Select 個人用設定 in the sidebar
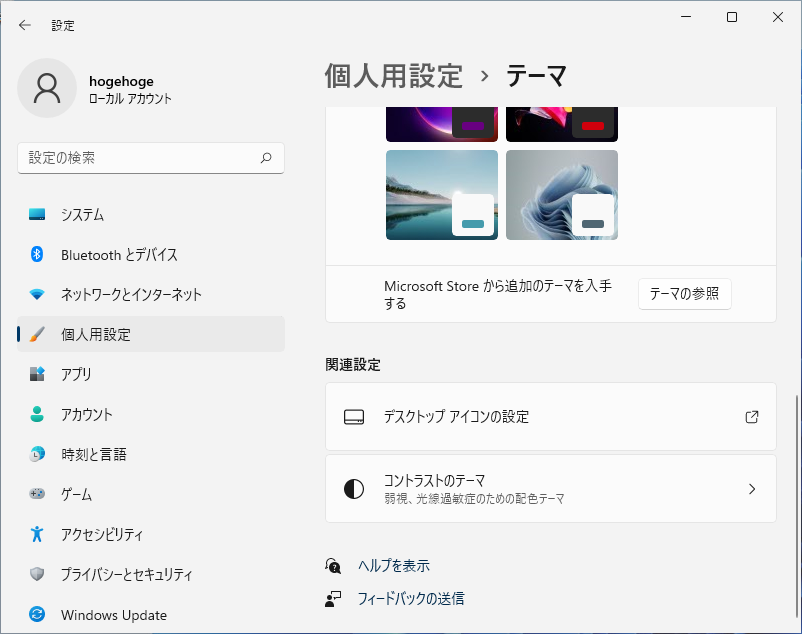Viewport: 802px width, 634px height. pyautogui.click(x=151, y=334)
